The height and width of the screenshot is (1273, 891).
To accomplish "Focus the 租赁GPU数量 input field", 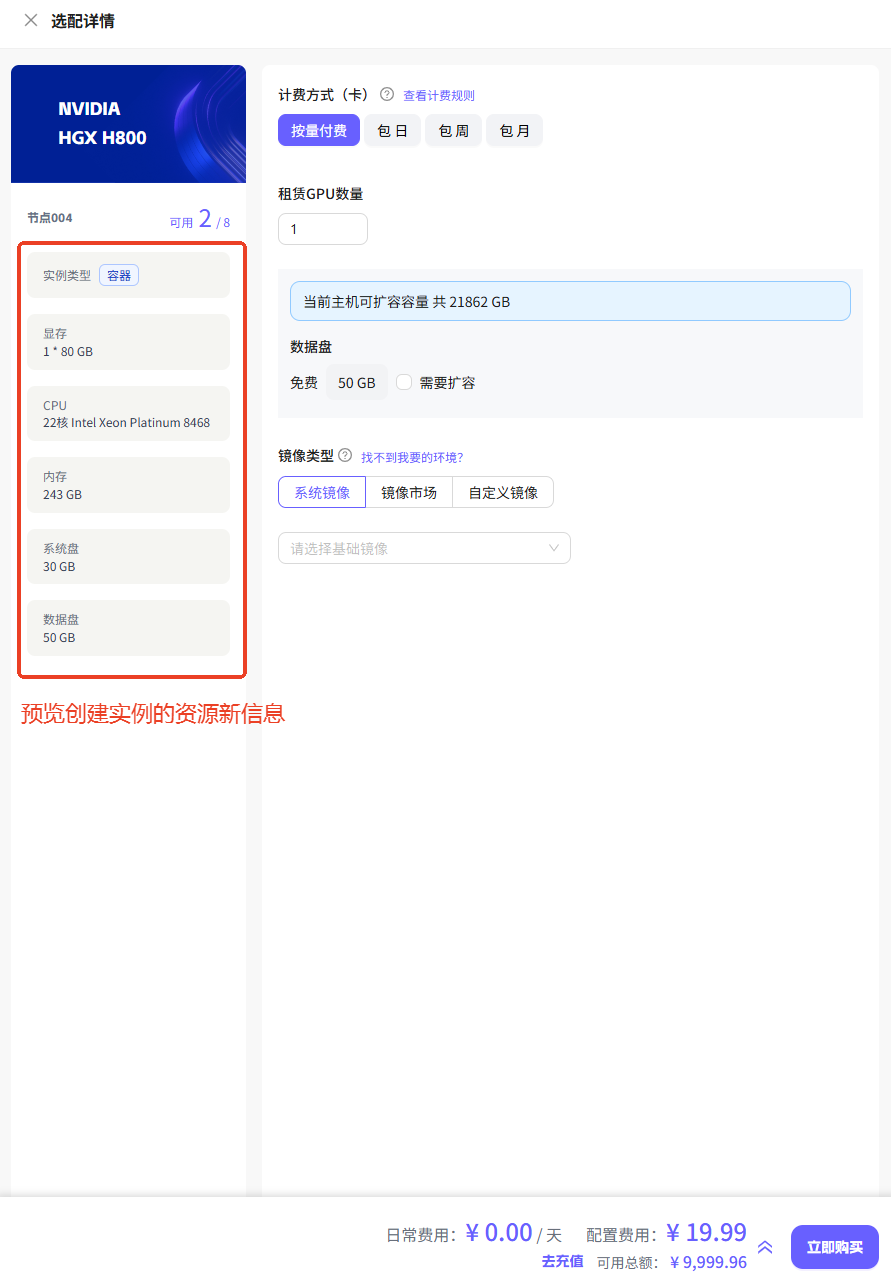I will point(323,229).
